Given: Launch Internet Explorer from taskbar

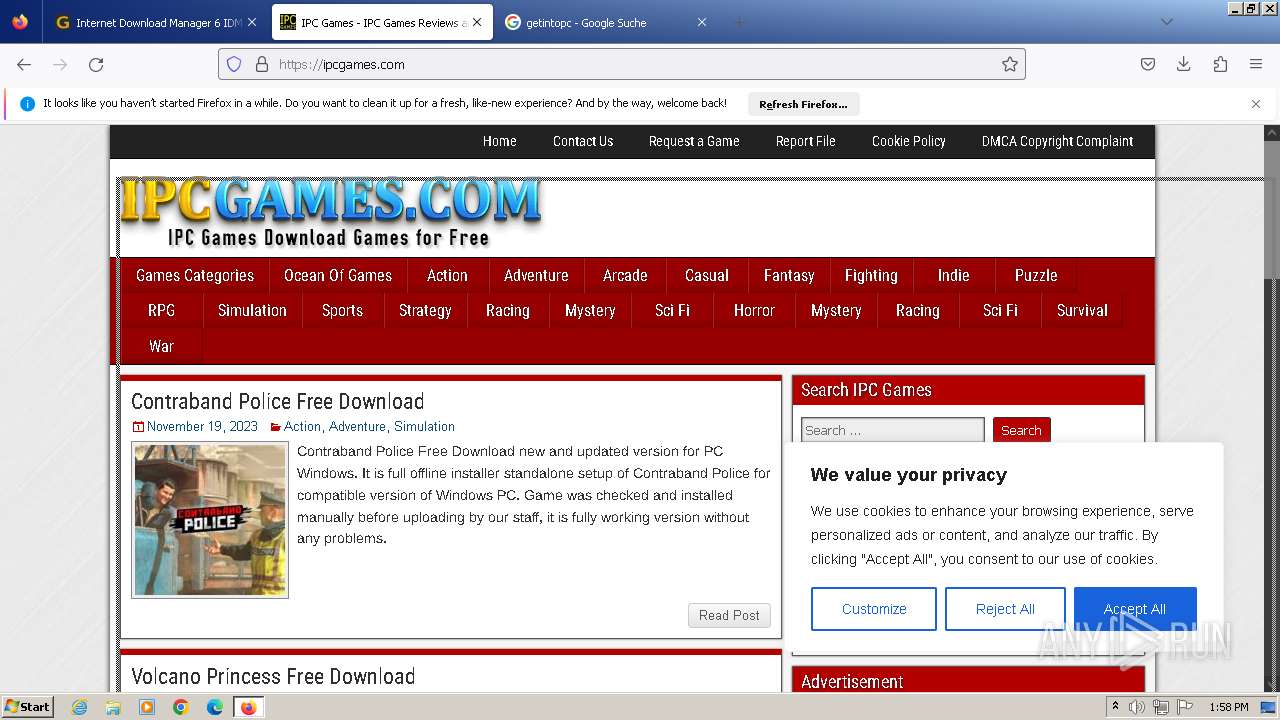Looking at the screenshot, I should point(79,707).
